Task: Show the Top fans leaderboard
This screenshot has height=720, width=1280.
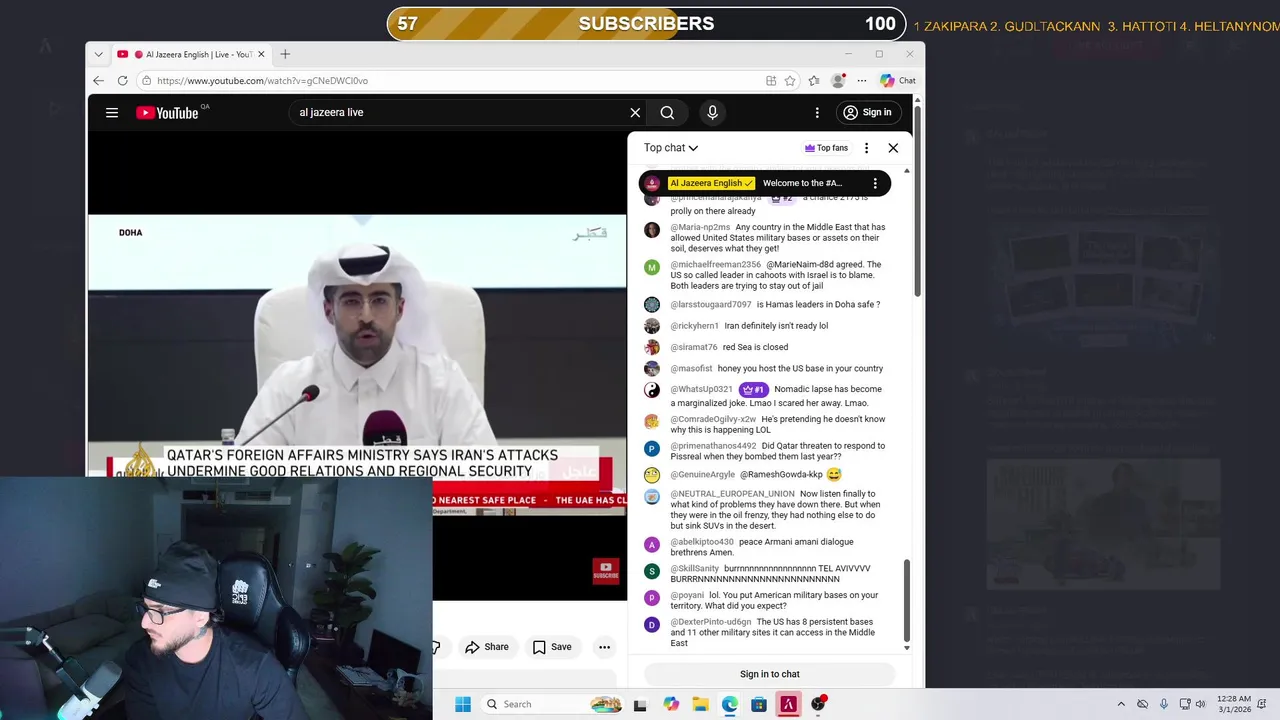Action: point(826,148)
